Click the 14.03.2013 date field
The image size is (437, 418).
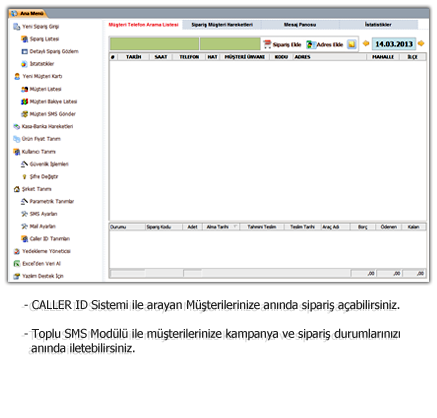click(x=394, y=44)
